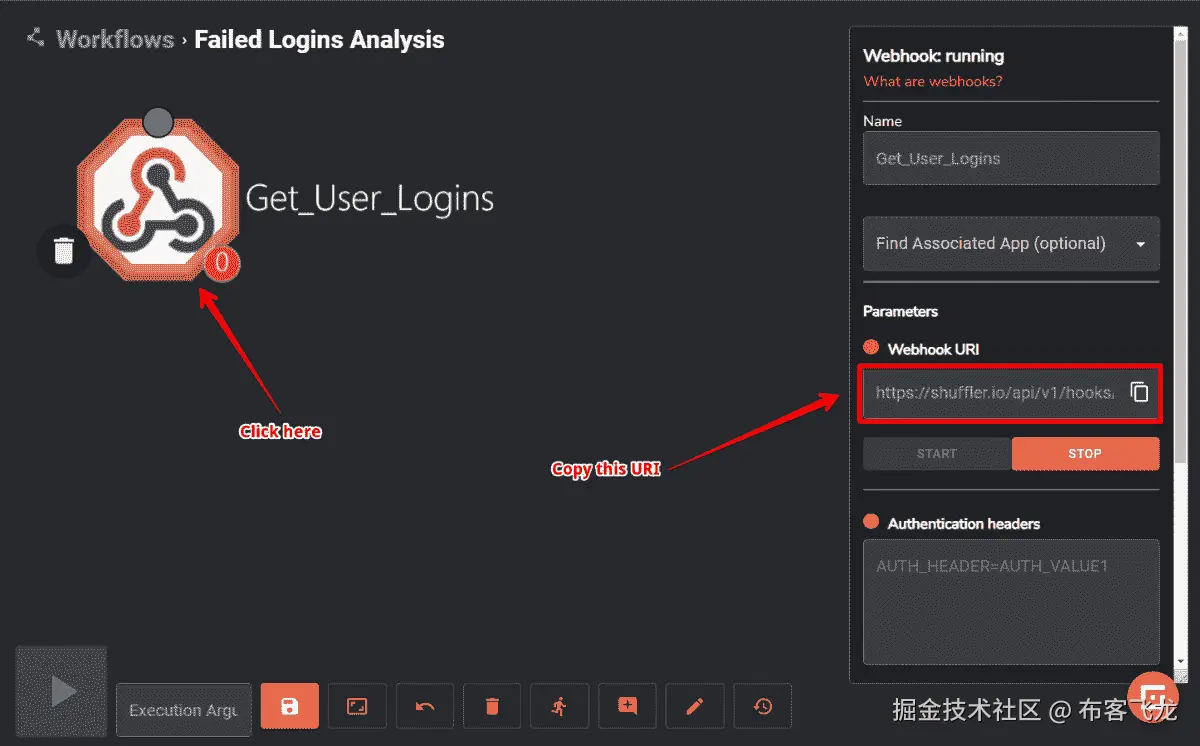Screen dimensions: 1200x746
Task: Click the trash icon in the bottom toolbar
Action: pyautogui.click(x=492, y=706)
